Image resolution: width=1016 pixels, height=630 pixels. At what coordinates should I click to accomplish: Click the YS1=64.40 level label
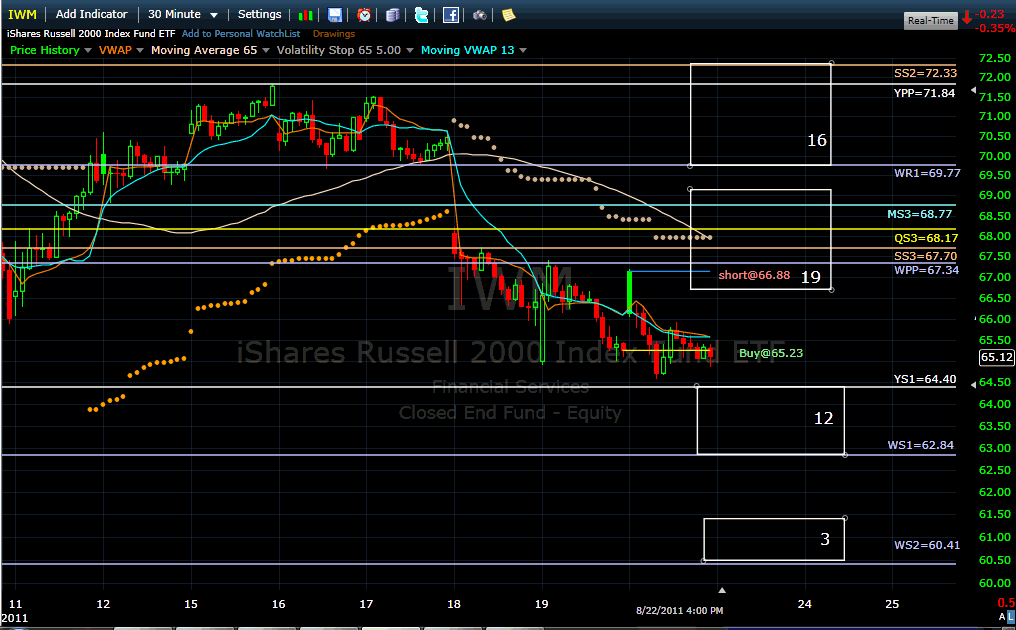coord(925,379)
